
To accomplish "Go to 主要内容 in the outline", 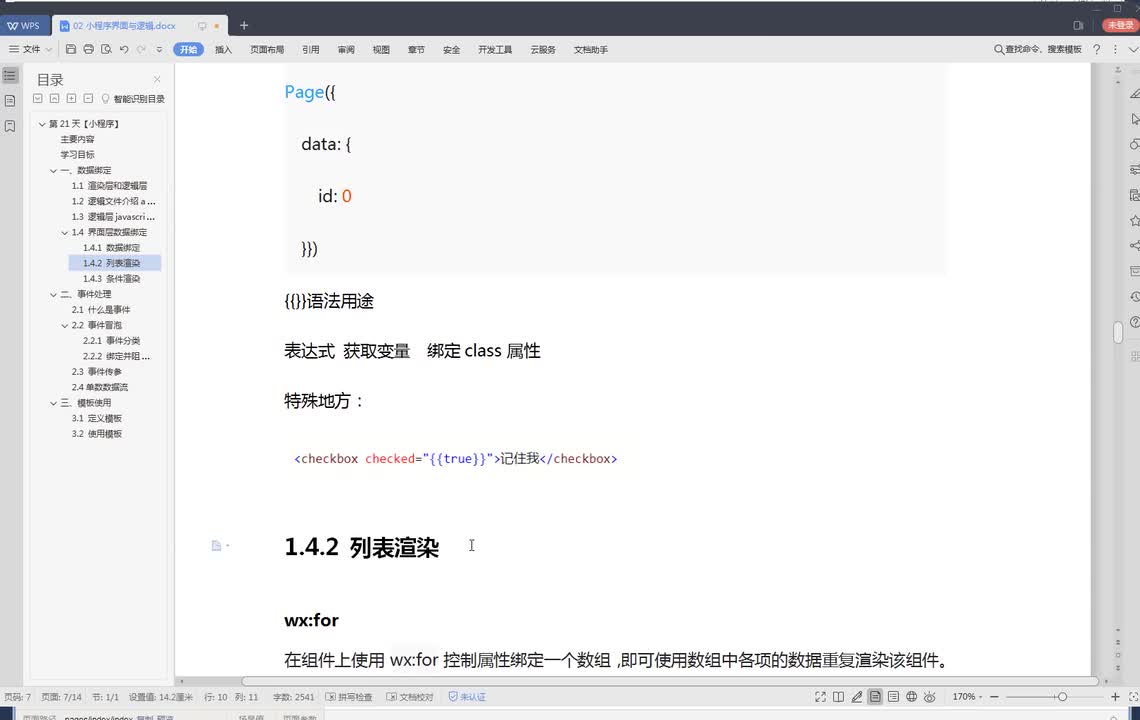I will [x=77, y=139].
